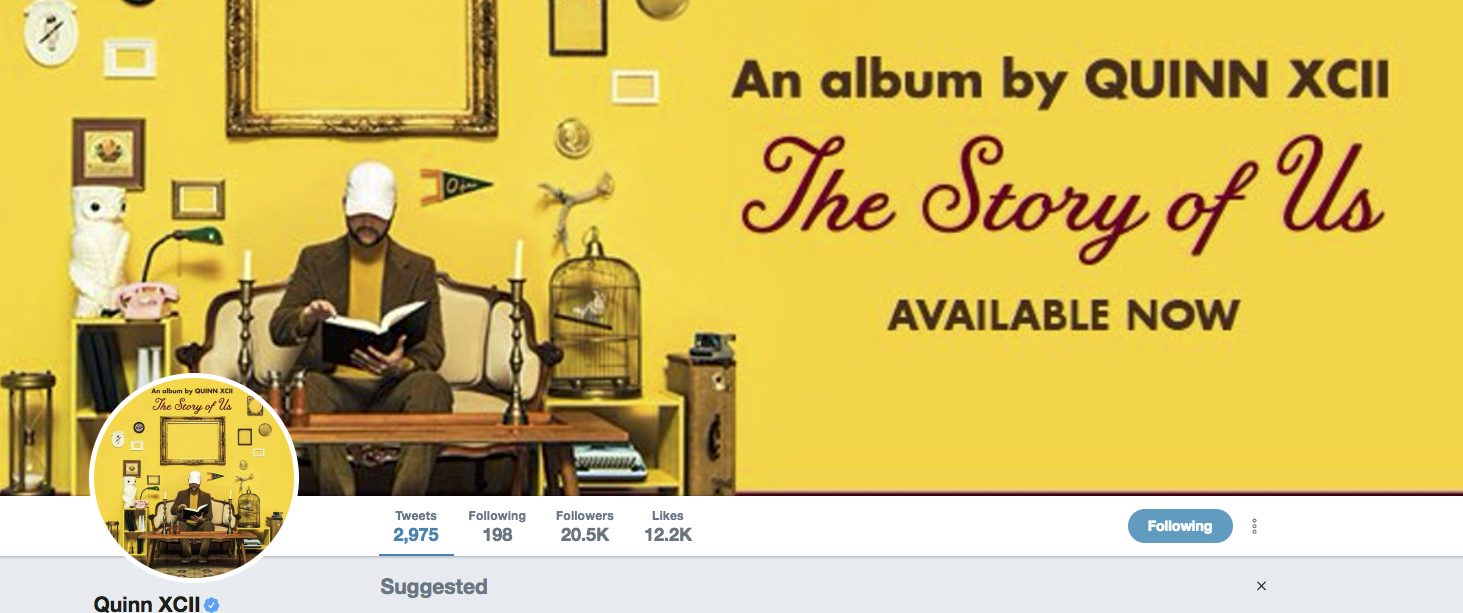1463x613 pixels.
Task: Click the pink telephone in header photo
Action: pyautogui.click(x=147, y=298)
